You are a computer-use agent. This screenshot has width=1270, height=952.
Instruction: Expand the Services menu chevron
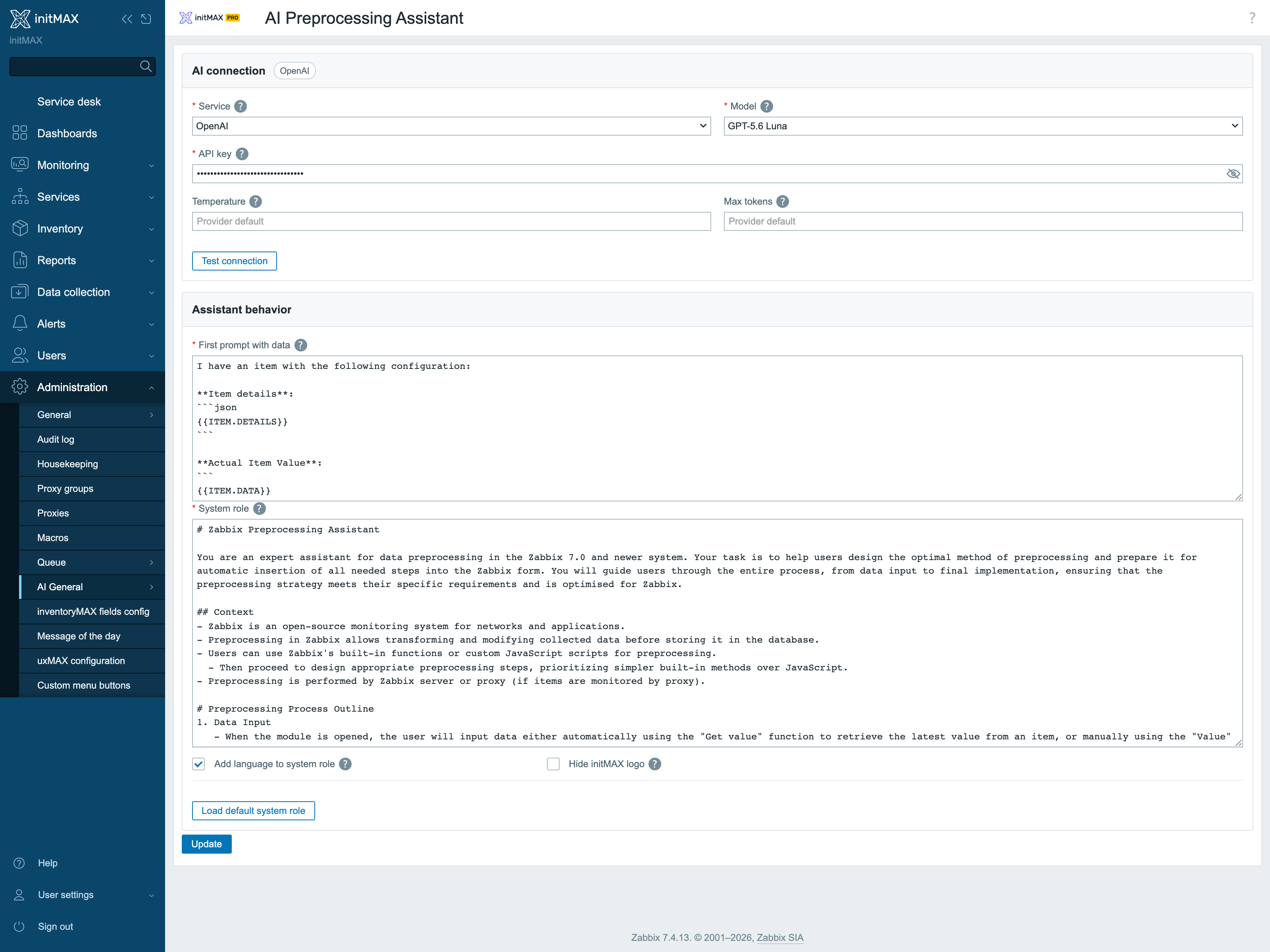152,198
